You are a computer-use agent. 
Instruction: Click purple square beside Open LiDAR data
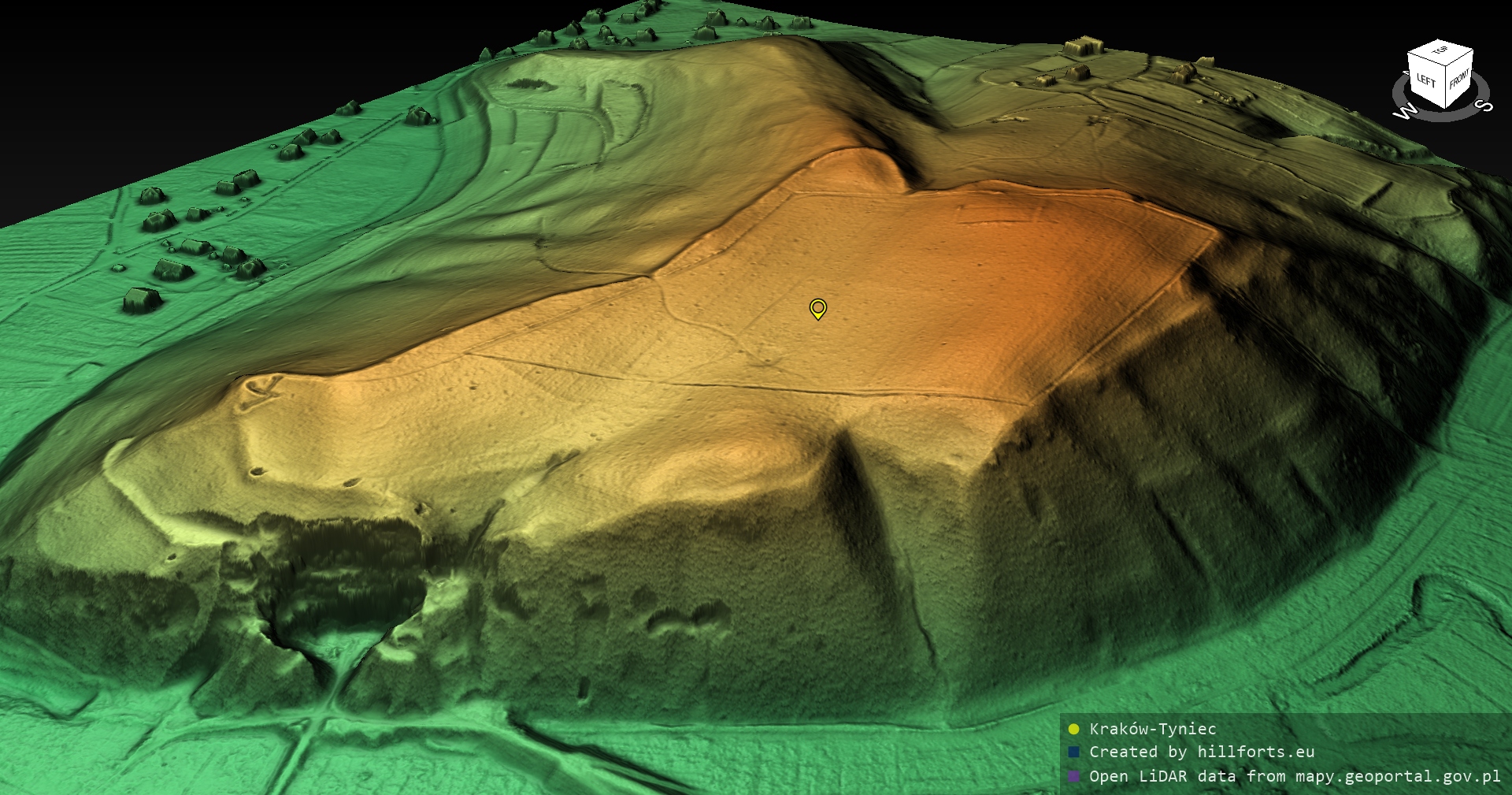tap(1073, 776)
